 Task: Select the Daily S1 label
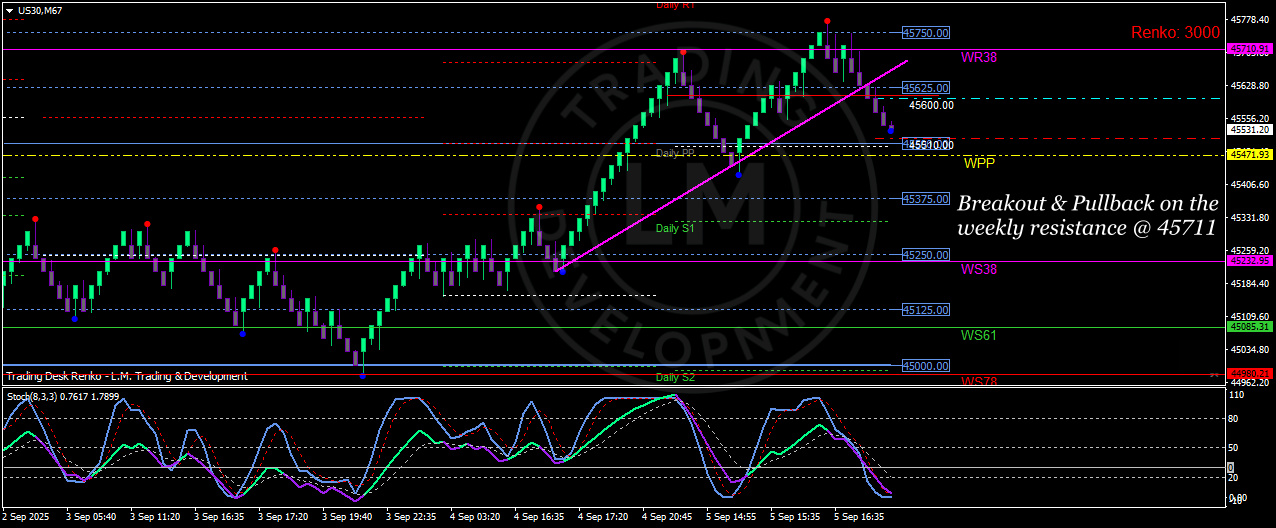coord(675,228)
